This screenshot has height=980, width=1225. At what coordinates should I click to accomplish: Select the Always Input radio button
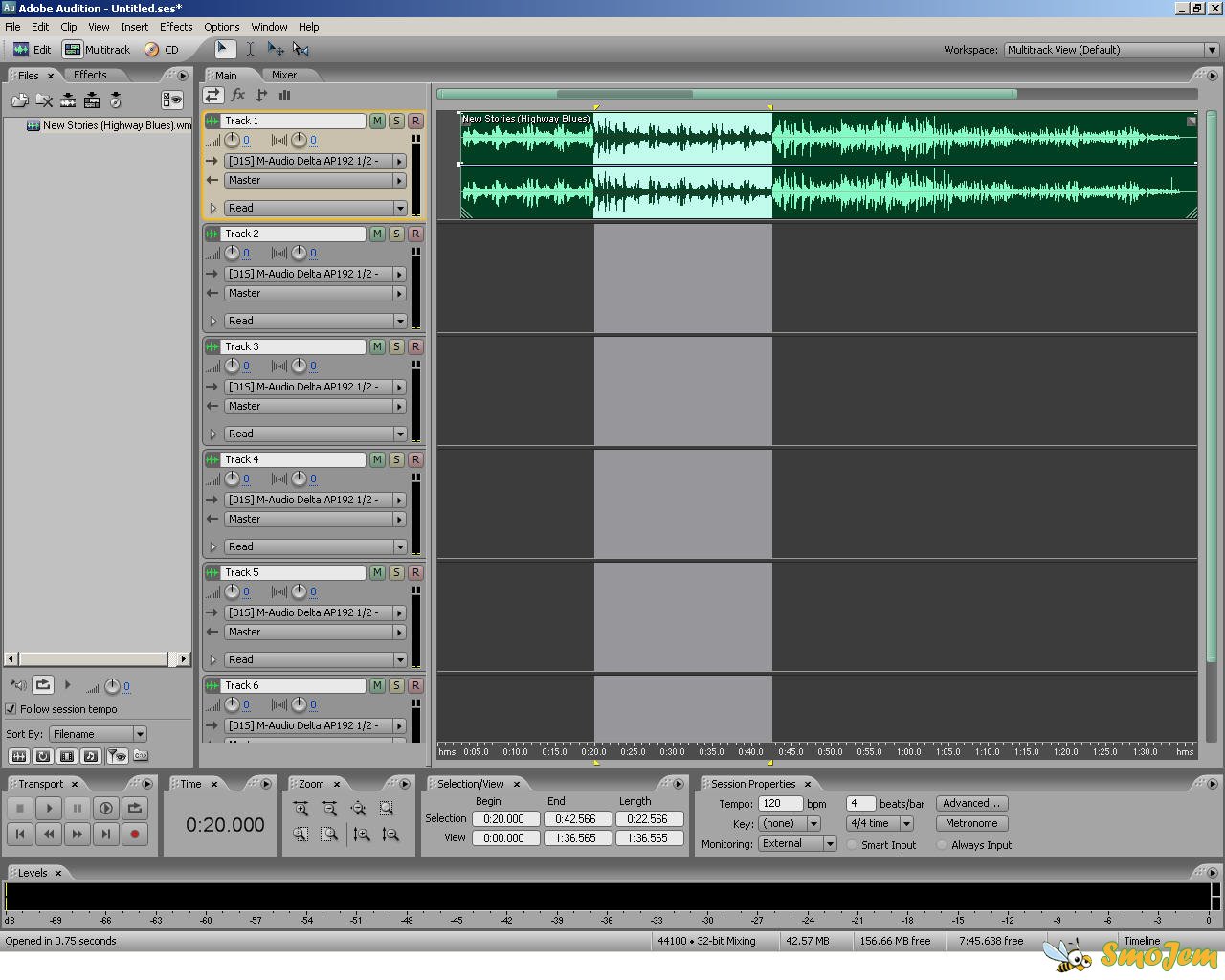point(942,845)
